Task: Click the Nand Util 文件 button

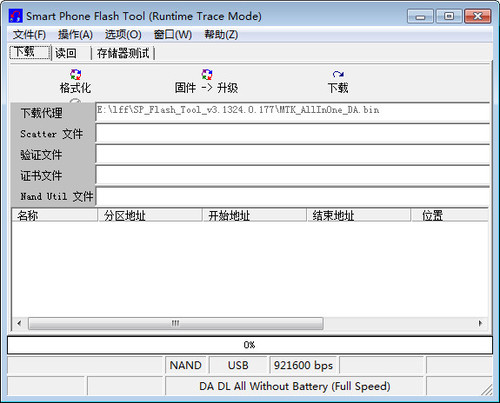Action: pos(53,196)
